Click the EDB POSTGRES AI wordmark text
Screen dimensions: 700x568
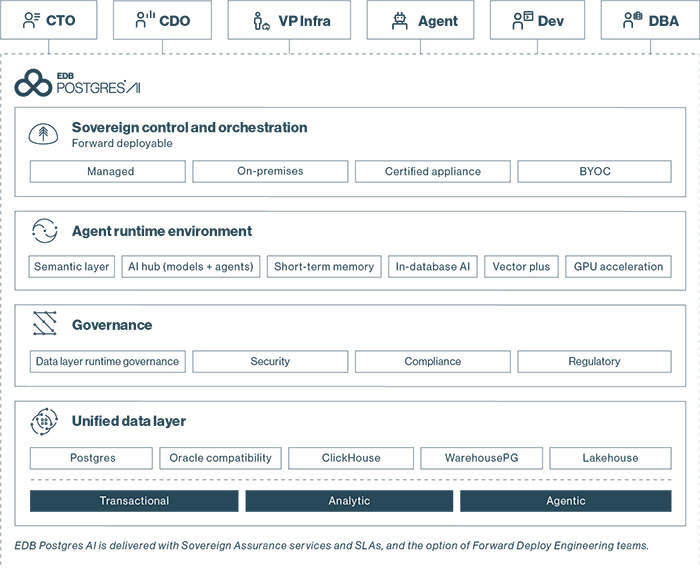[99, 84]
